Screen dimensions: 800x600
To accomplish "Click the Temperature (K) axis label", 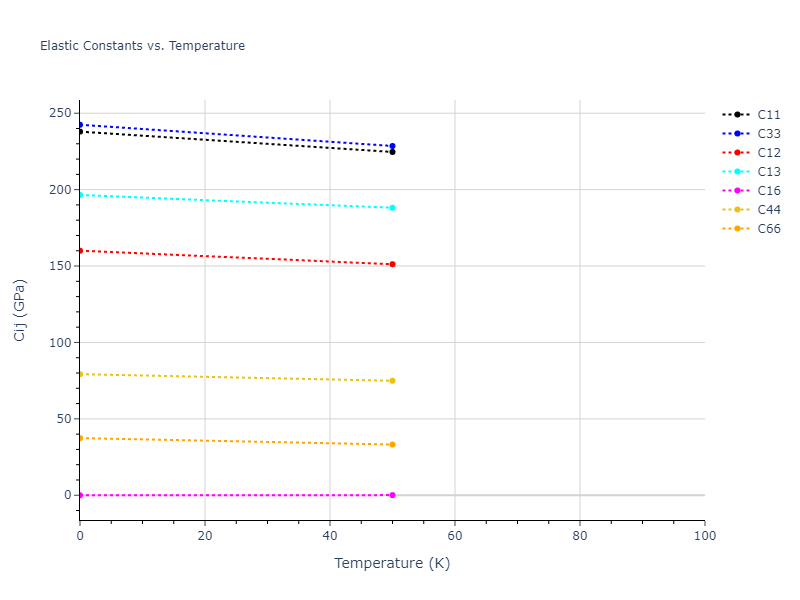I will point(392,564).
